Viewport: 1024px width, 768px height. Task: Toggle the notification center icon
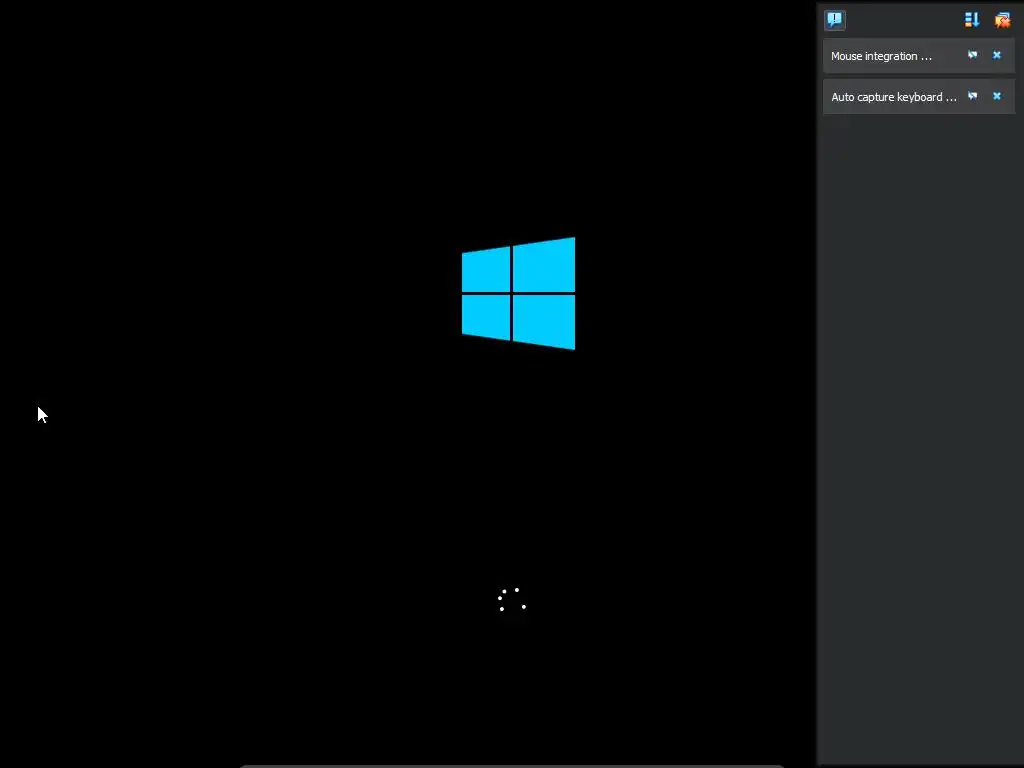point(835,20)
